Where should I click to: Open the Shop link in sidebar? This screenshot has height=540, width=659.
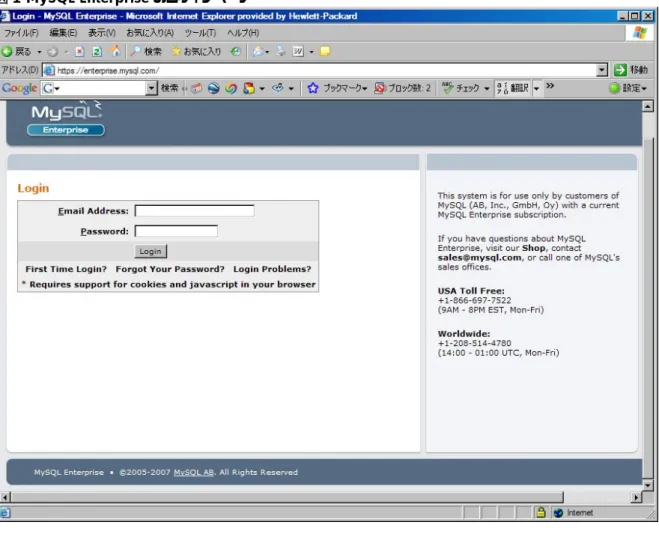tap(533, 248)
